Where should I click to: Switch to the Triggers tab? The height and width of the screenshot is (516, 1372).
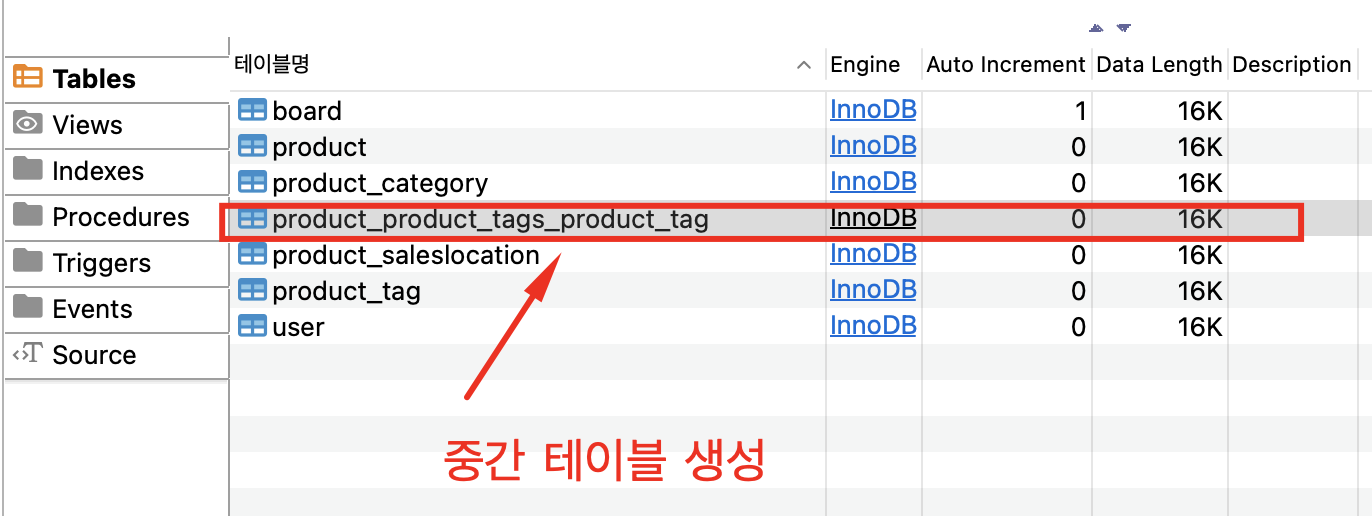tap(117, 263)
